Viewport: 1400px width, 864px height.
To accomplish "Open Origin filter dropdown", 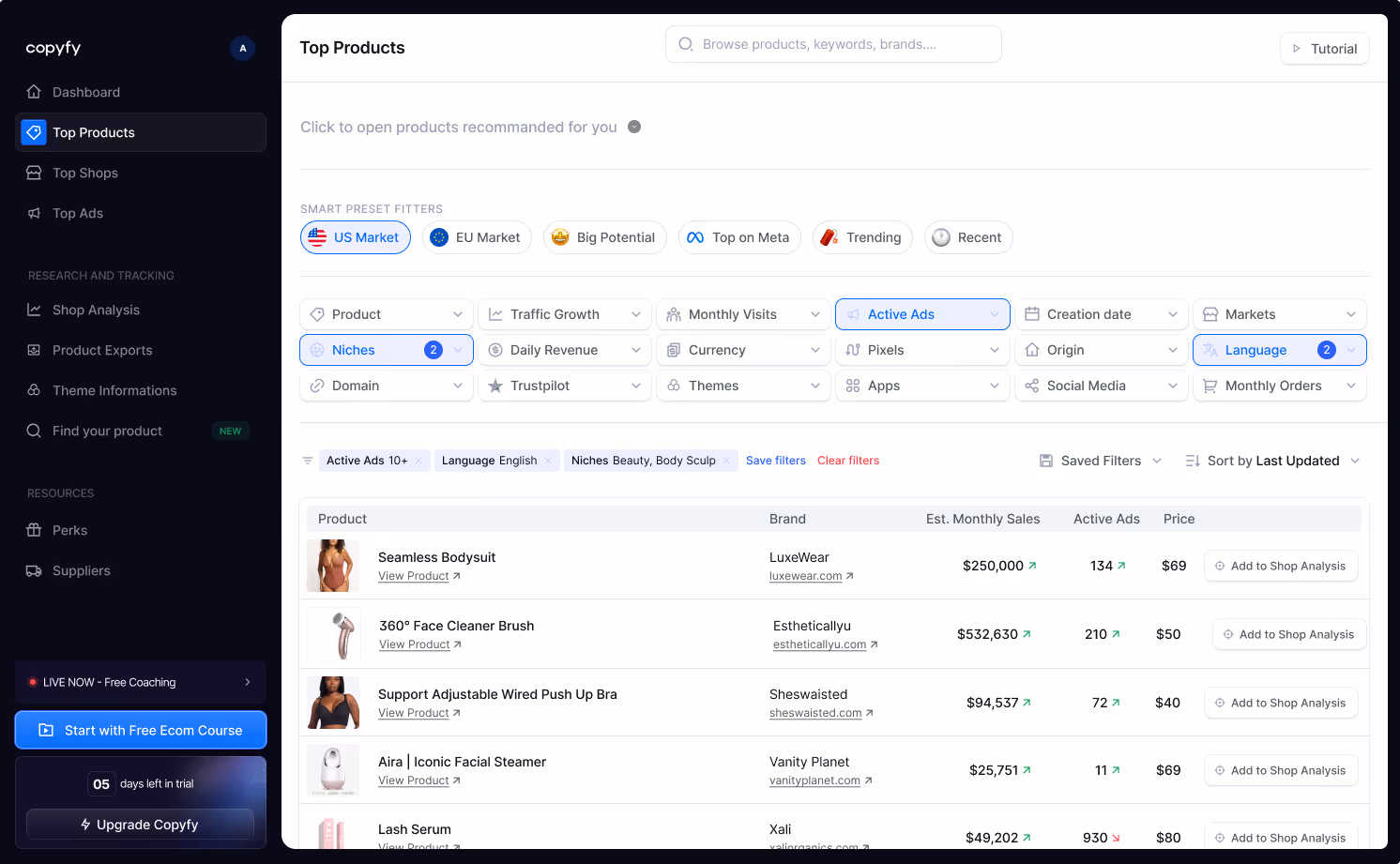I will (x=1102, y=350).
